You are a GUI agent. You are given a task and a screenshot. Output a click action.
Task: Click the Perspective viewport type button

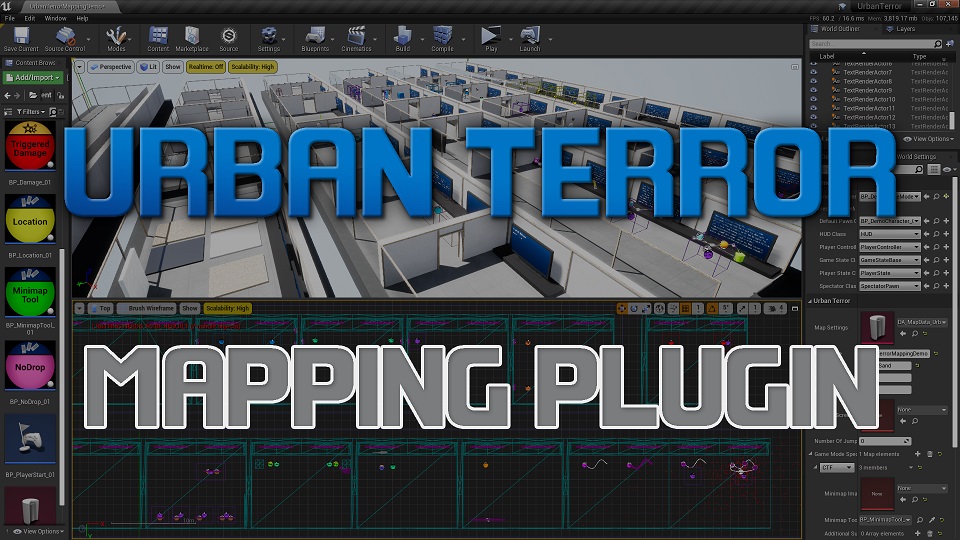point(111,67)
